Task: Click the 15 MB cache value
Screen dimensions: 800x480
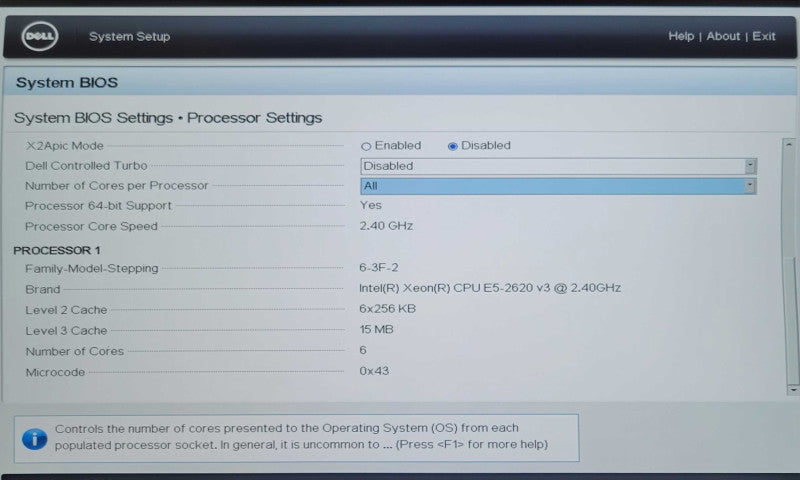Action: coord(376,330)
